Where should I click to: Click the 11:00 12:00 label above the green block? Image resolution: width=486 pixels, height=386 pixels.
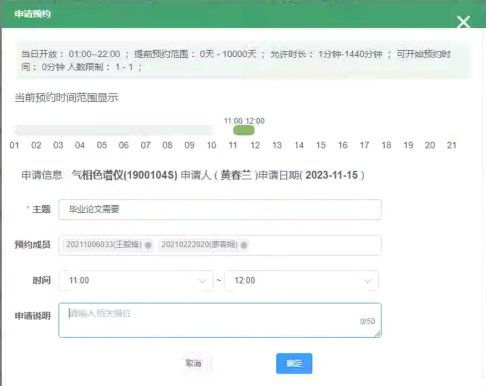[x=244, y=121]
